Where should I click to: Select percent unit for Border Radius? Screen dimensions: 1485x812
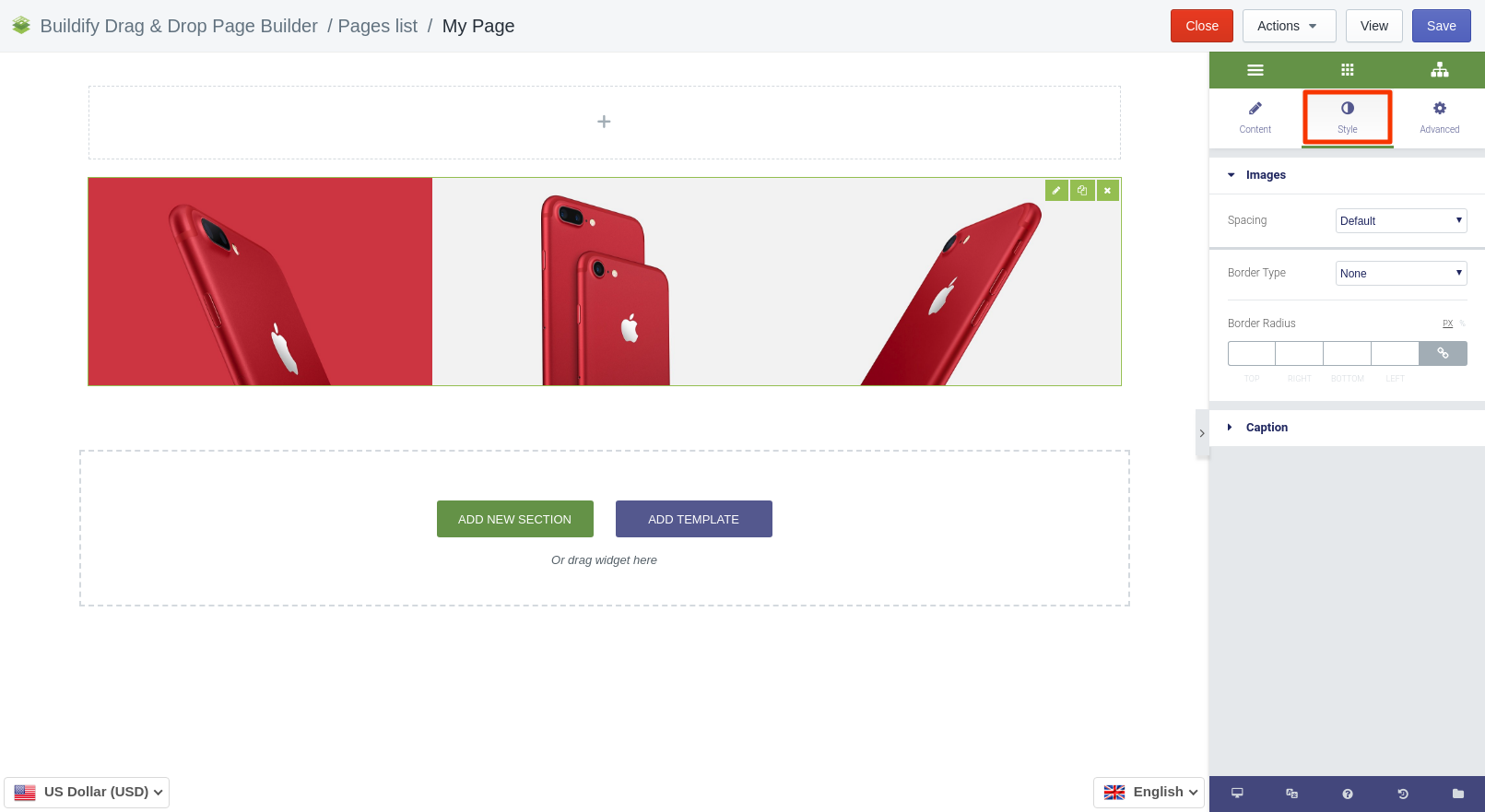(x=1462, y=324)
